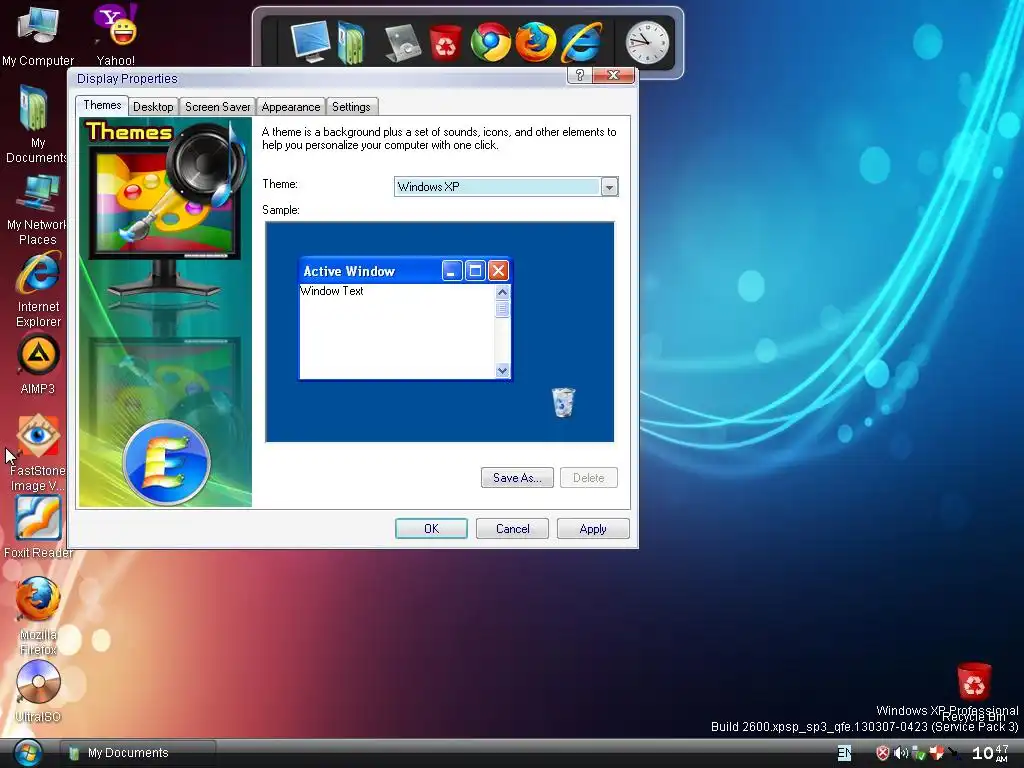1024x768 pixels.
Task: Click the Themes illustration image panel
Action: 165,312
